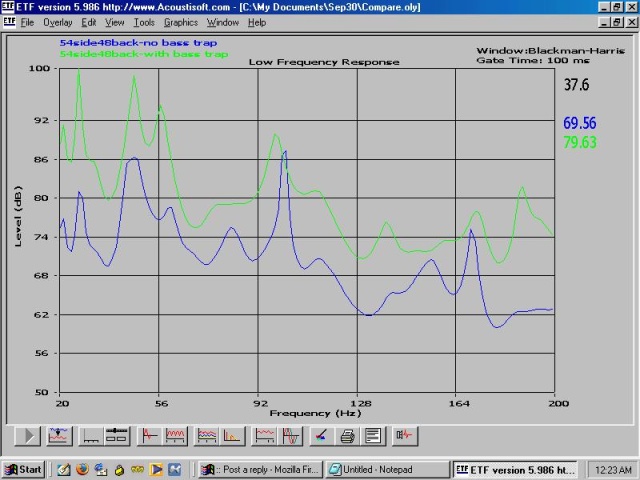Viewport: 640px width, 480px height.
Task: Open the Graphics menu
Action: point(181,22)
